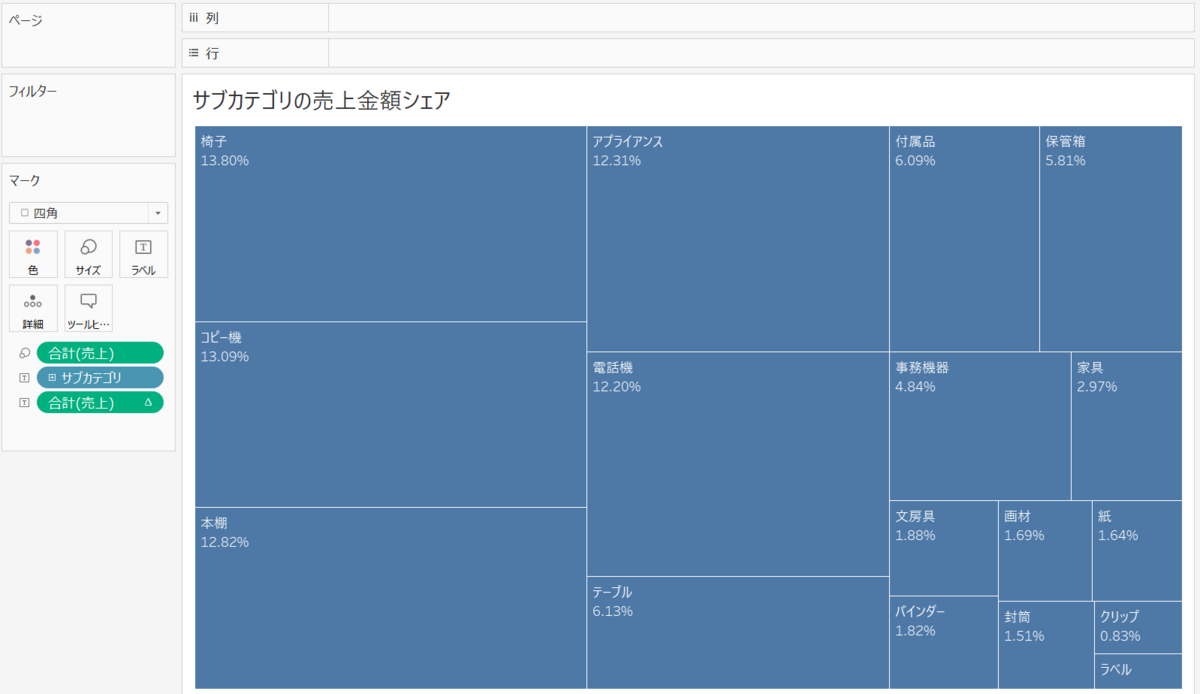Open the 四角 mark type dropdown

click(x=88, y=213)
